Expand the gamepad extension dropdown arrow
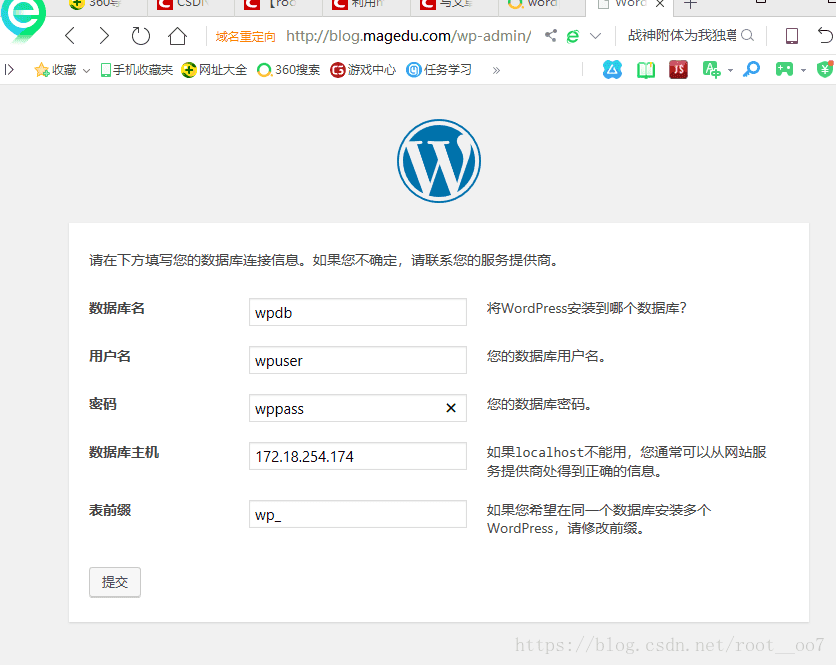The width and height of the screenshot is (836, 665). [803, 70]
